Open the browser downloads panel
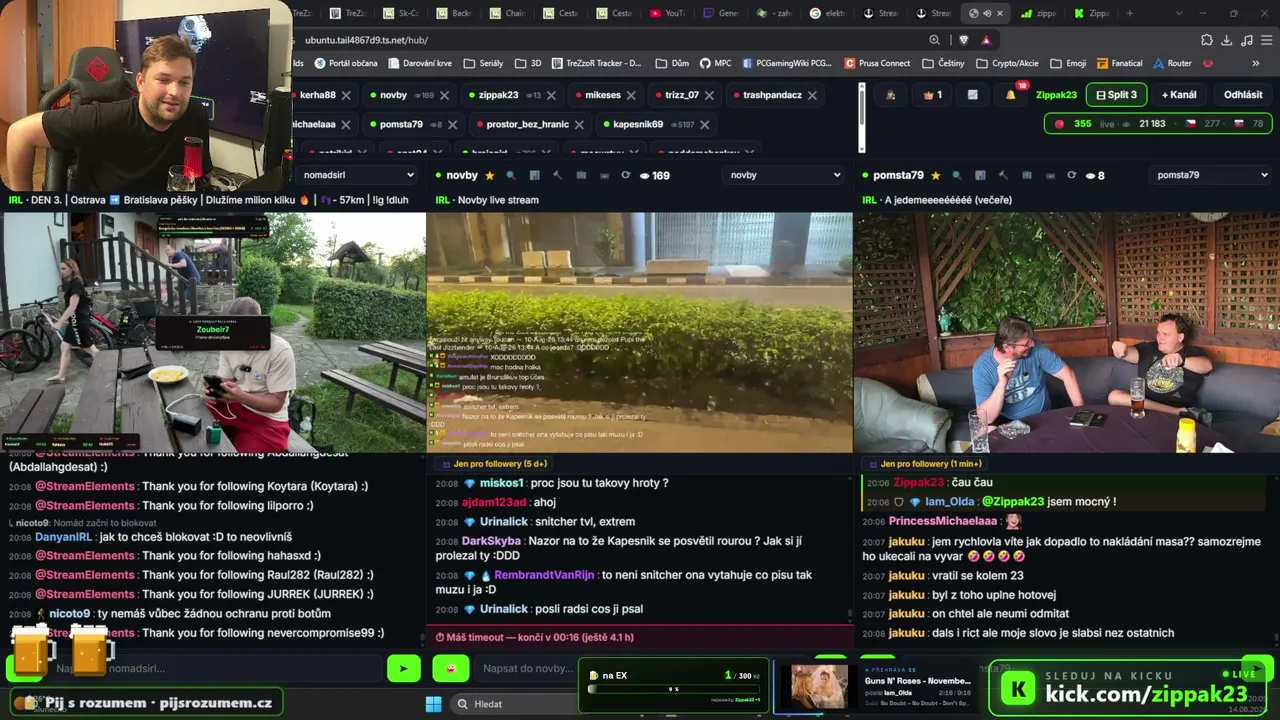This screenshot has height=720, width=1280. click(1226, 40)
